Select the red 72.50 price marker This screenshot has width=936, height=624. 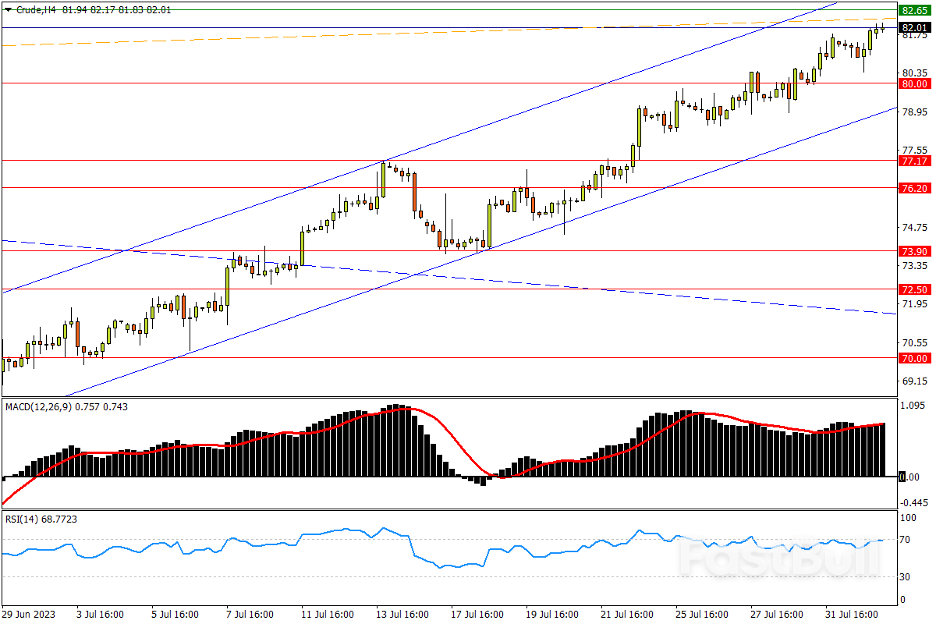911,290
